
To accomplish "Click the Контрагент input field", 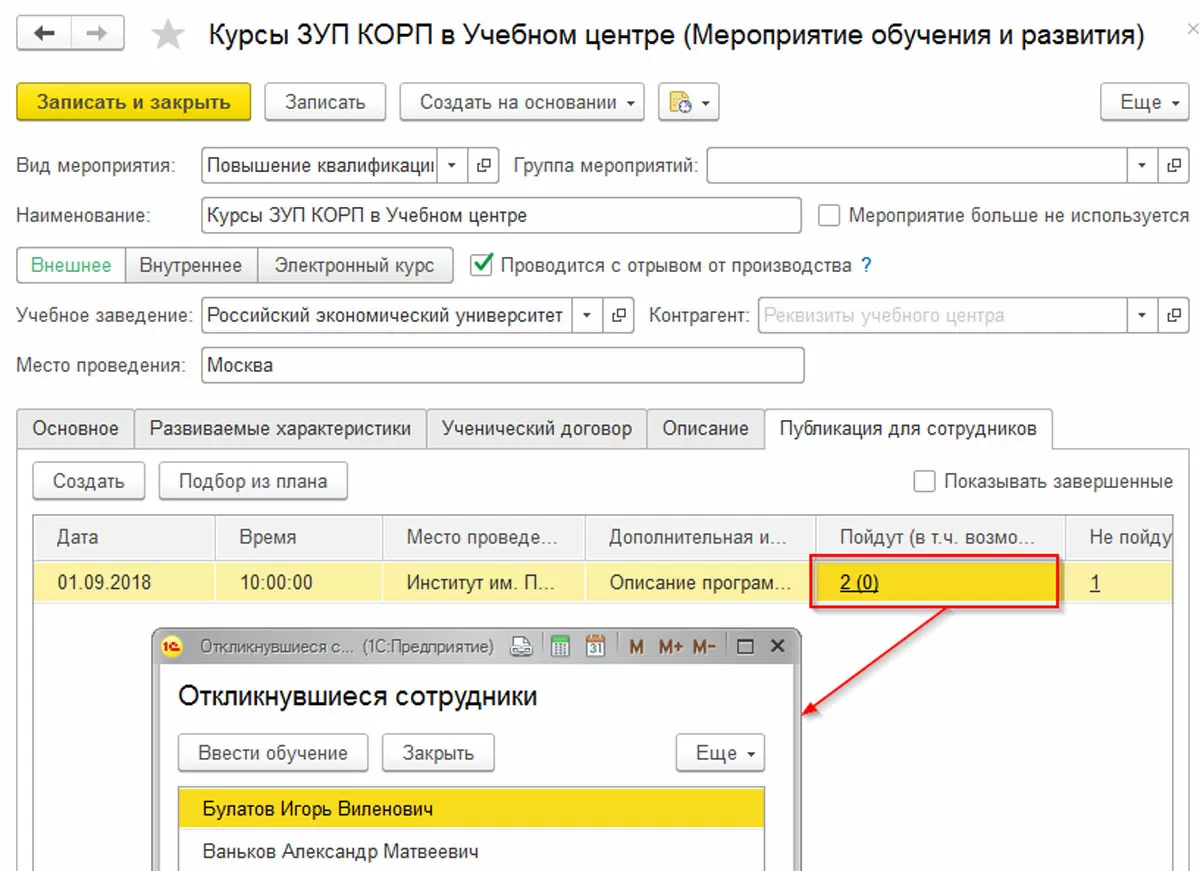I will tap(943, 316).
